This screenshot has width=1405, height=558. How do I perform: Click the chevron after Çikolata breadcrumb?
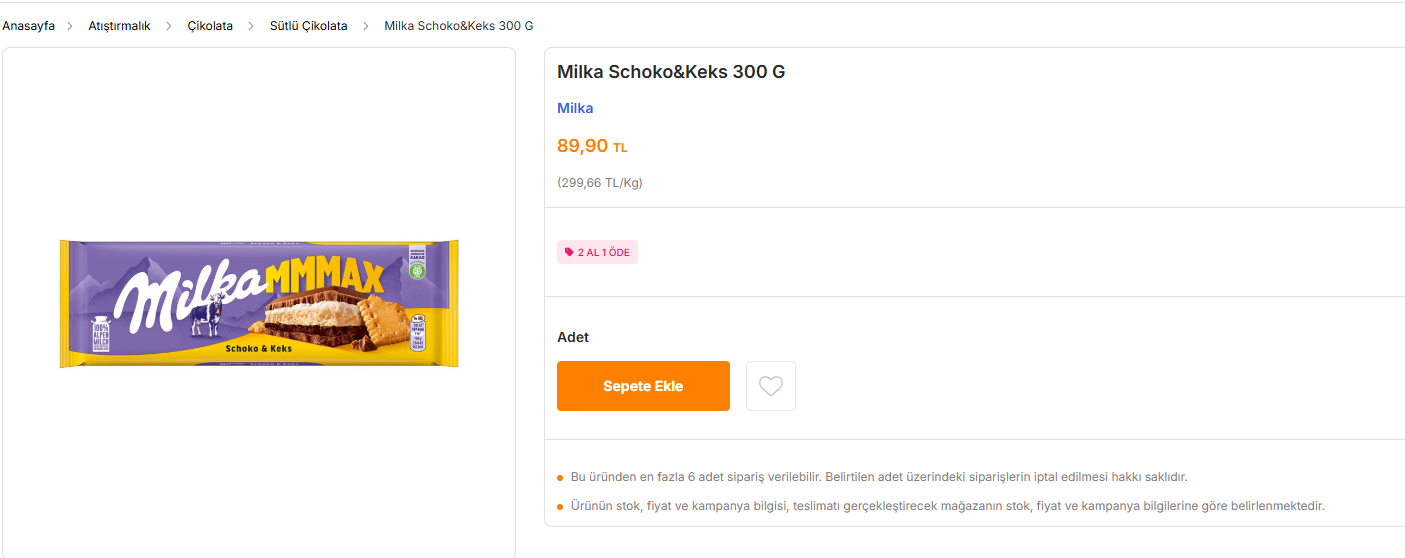(x=251, y=26)
